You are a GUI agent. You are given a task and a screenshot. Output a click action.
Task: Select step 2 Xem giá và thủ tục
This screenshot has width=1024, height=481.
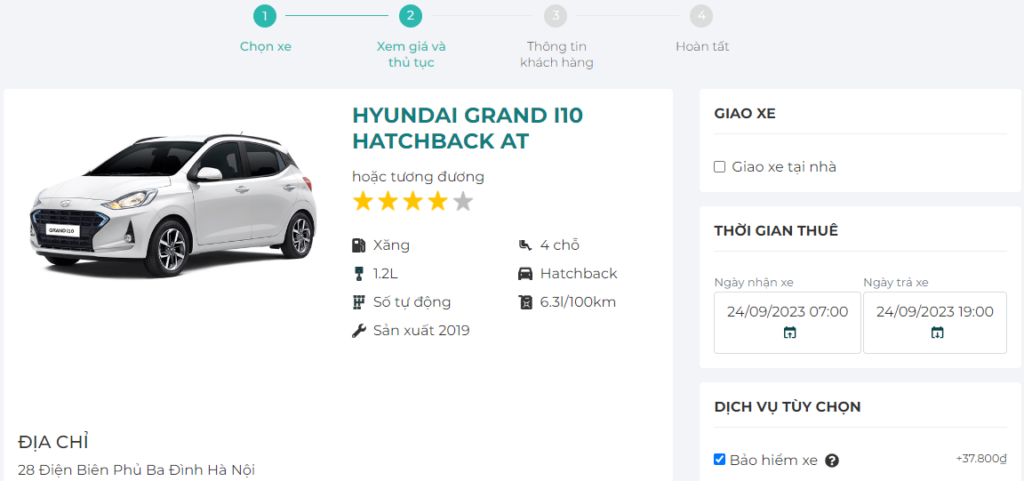click(410, 16)
